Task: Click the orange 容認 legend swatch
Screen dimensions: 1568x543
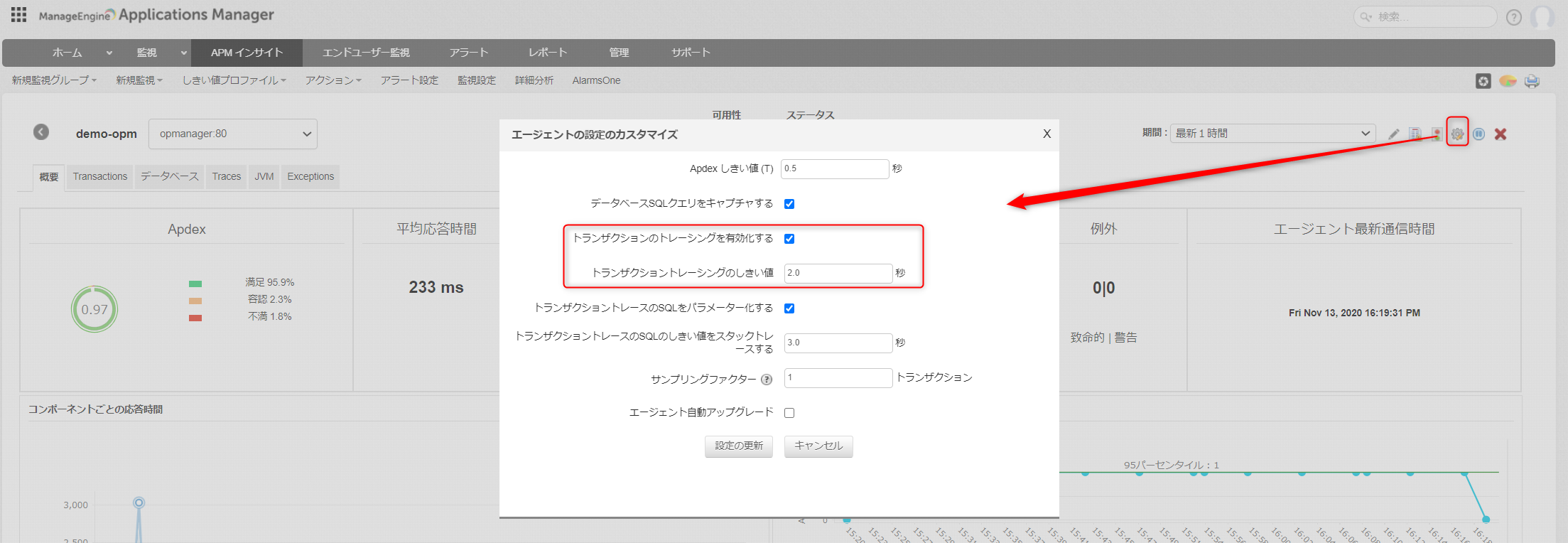Action: coord(195,301)
